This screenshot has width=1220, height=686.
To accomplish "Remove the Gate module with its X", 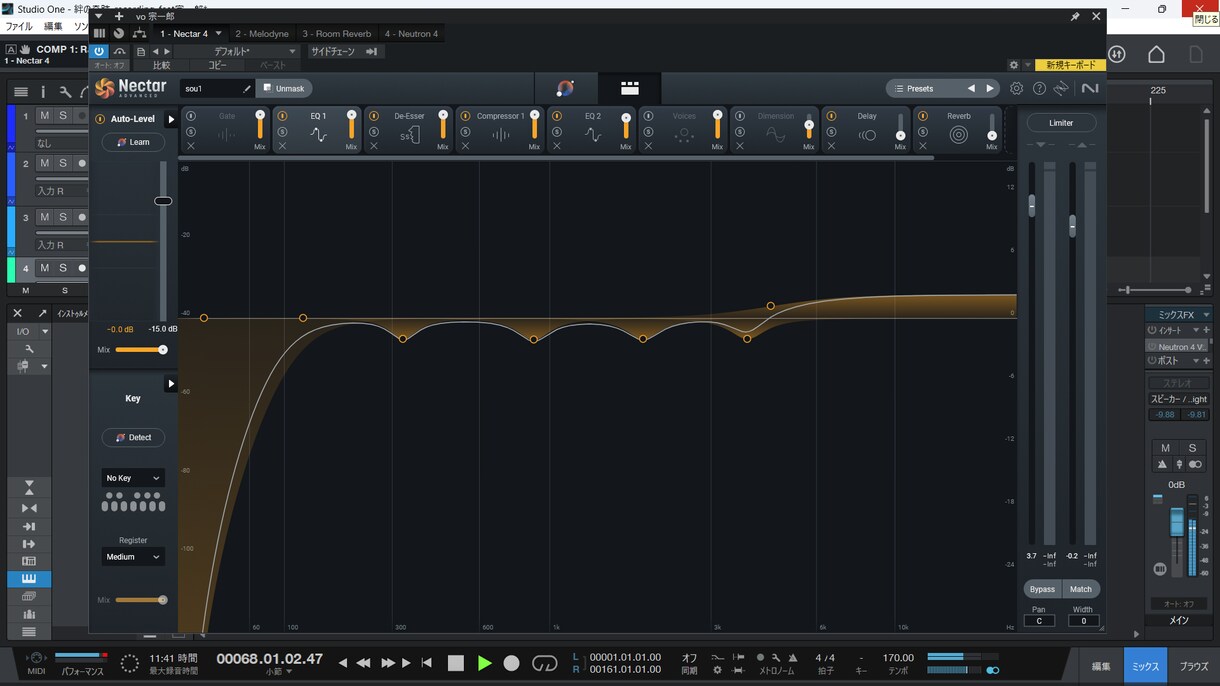I will pos(191,146).
